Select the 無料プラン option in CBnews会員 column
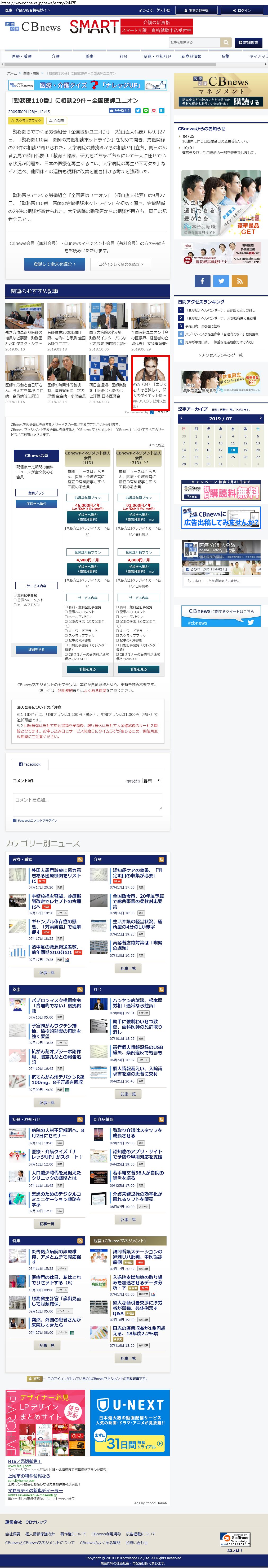Screen dimensions: 268x1568 (x=37, y=493)
